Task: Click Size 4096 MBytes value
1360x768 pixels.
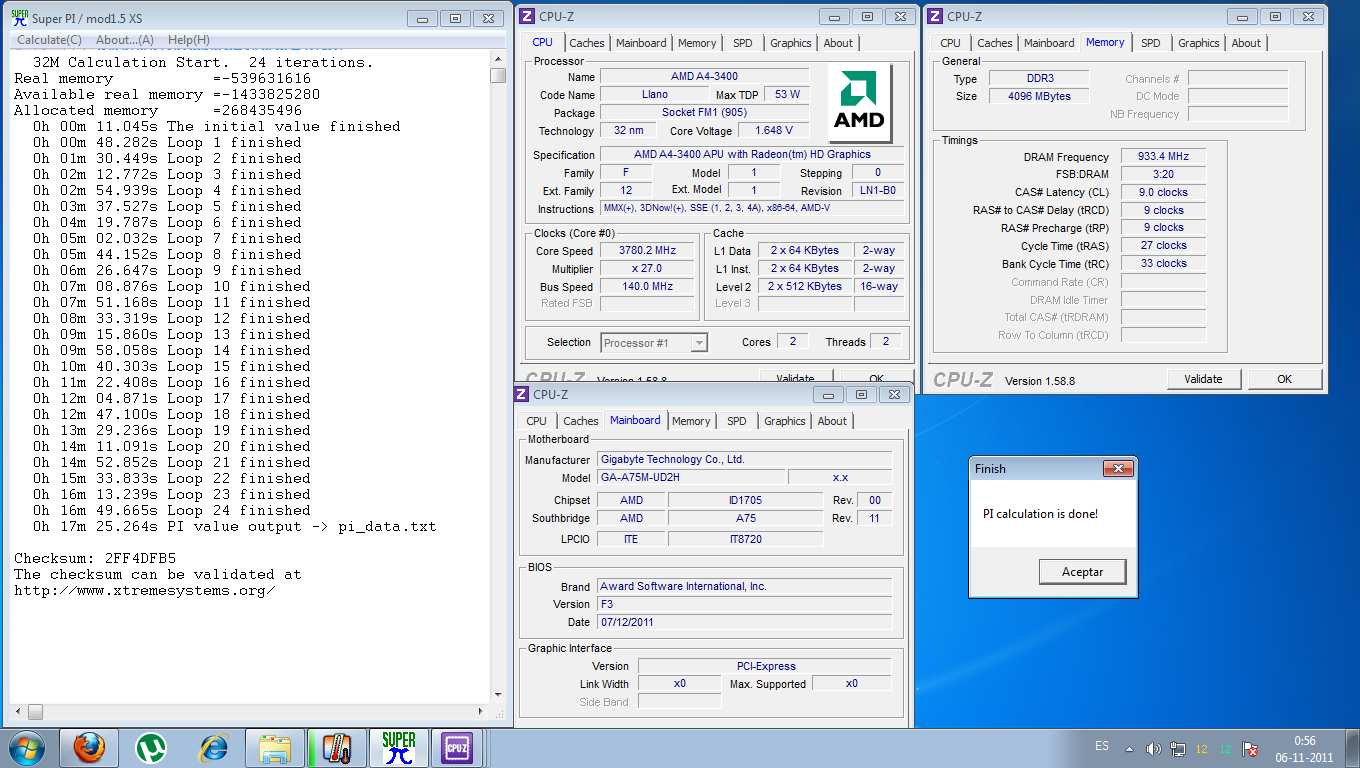Action: point(1041,96)
